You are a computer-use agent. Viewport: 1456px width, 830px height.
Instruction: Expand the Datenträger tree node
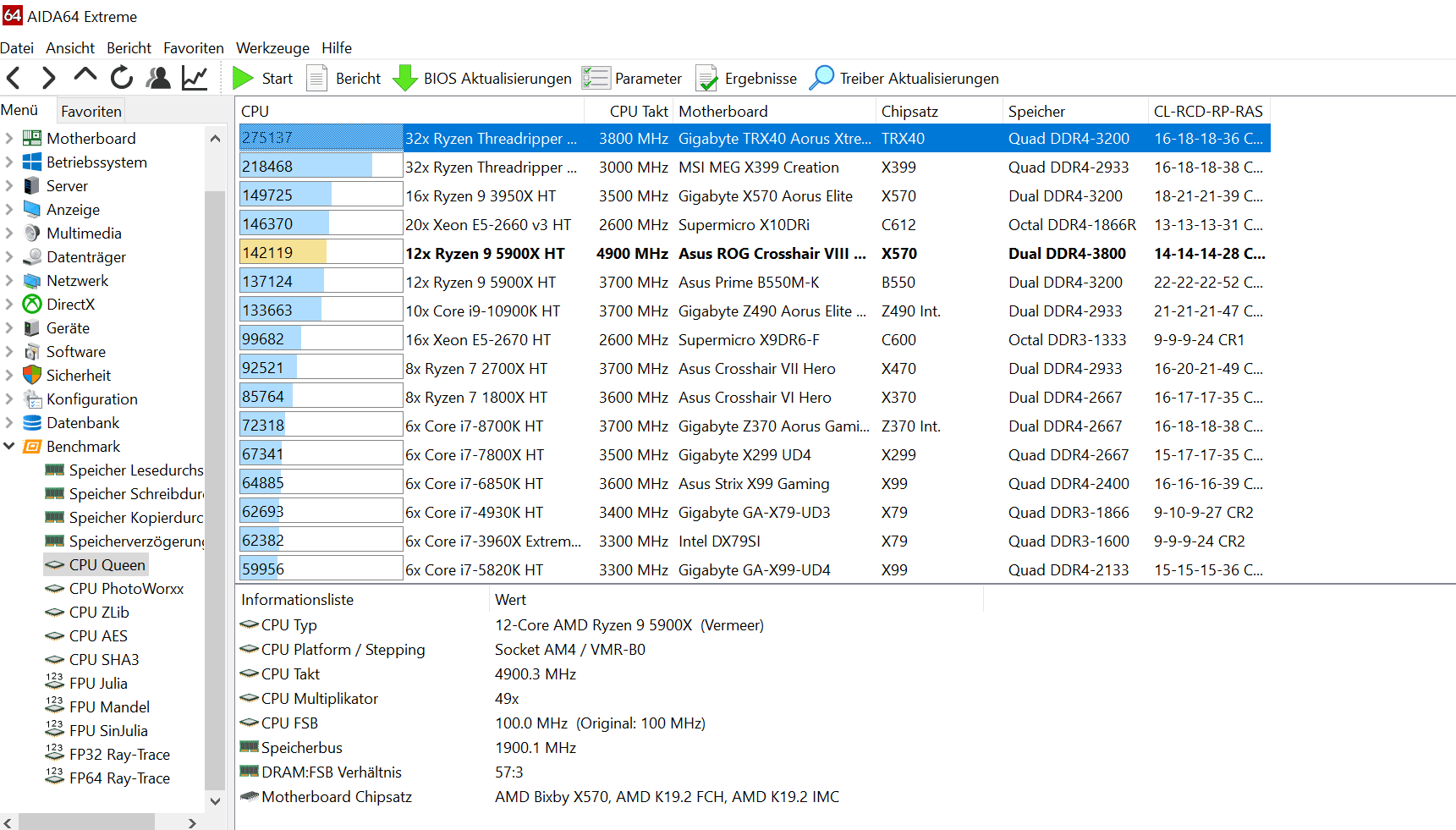(9, 256)
